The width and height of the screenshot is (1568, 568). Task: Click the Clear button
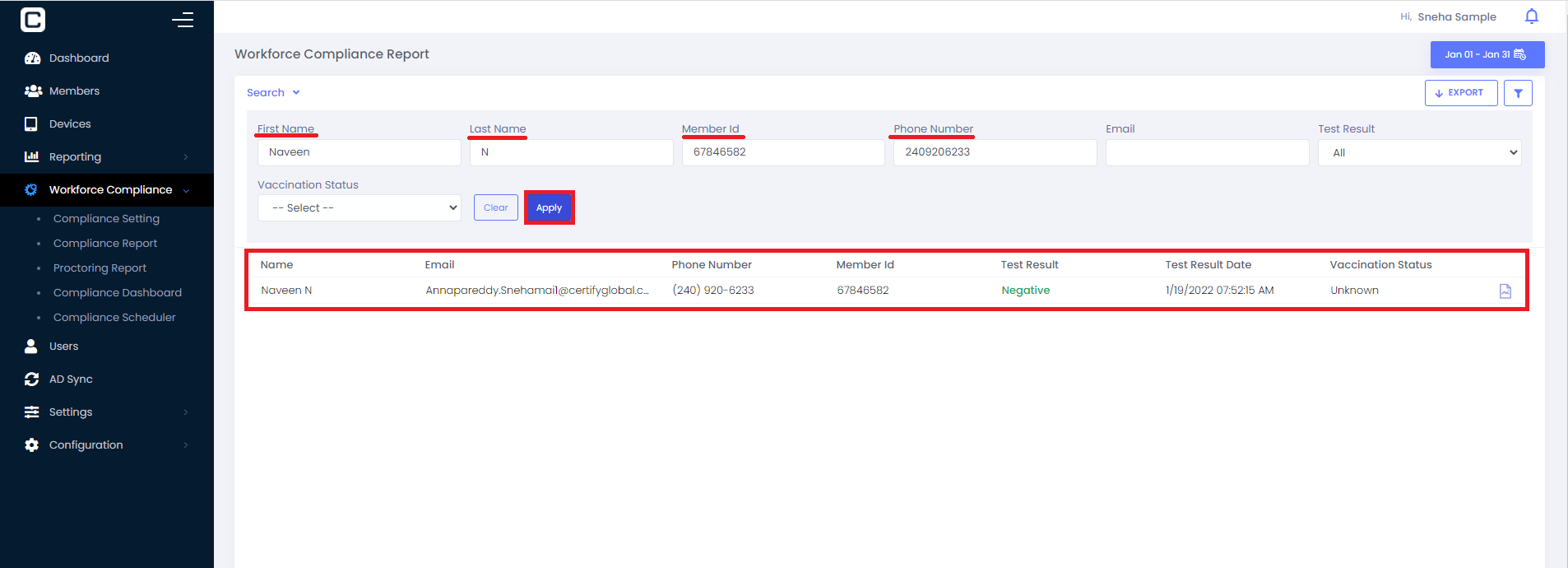pos(496,208)
